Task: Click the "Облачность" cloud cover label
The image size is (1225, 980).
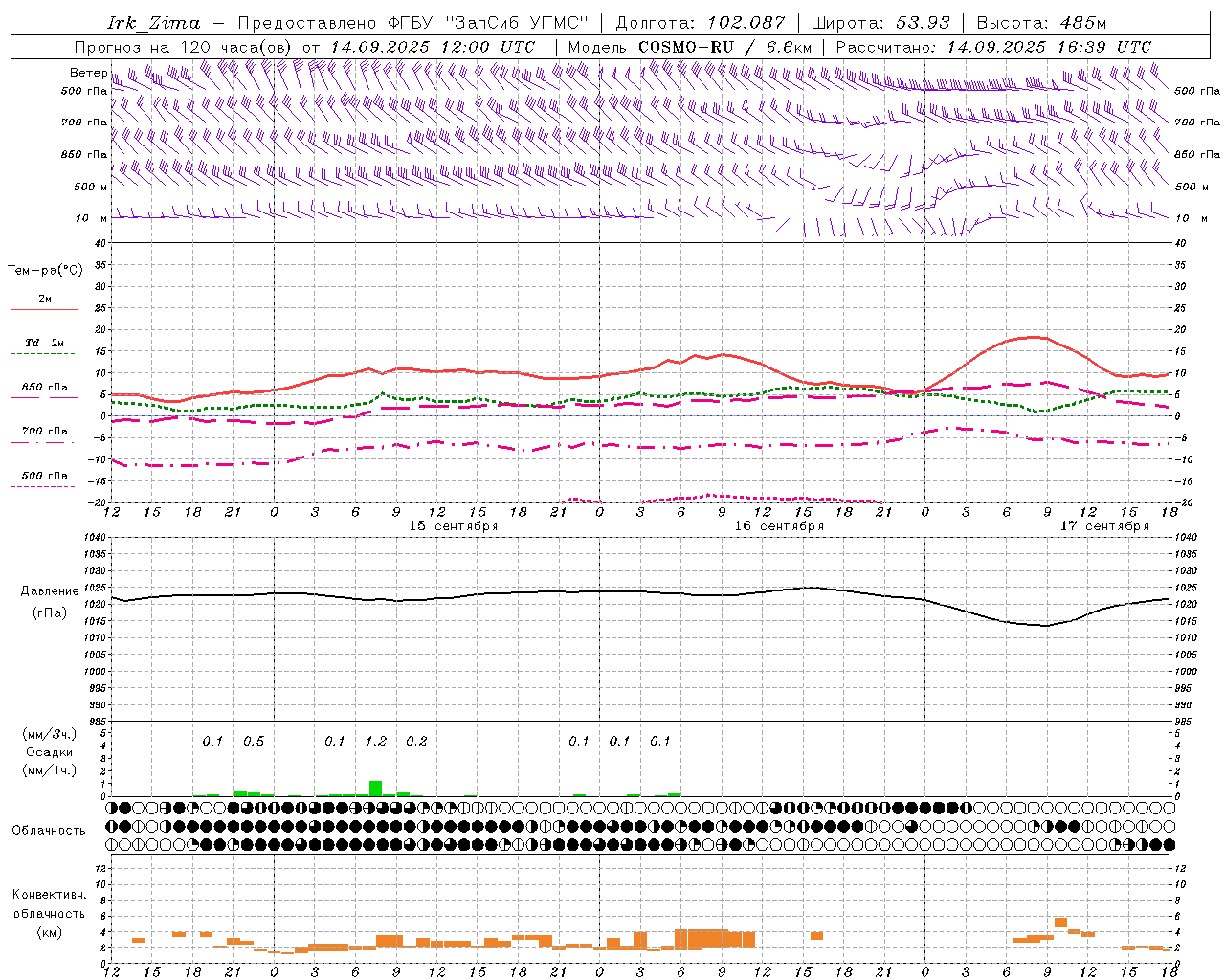Action: 49,831
